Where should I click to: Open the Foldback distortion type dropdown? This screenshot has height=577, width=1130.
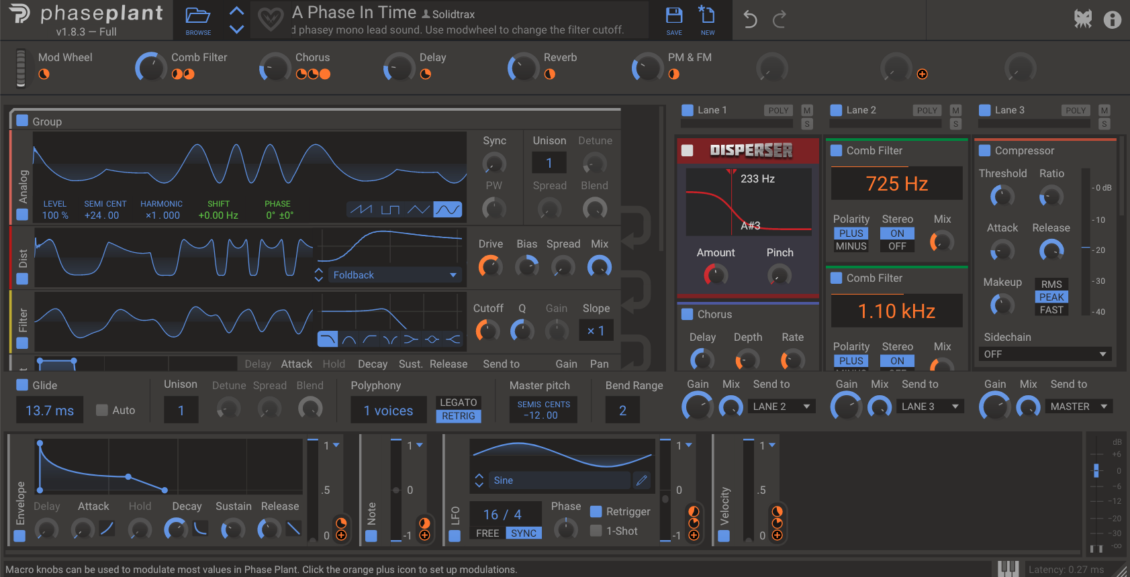(395, 274)
